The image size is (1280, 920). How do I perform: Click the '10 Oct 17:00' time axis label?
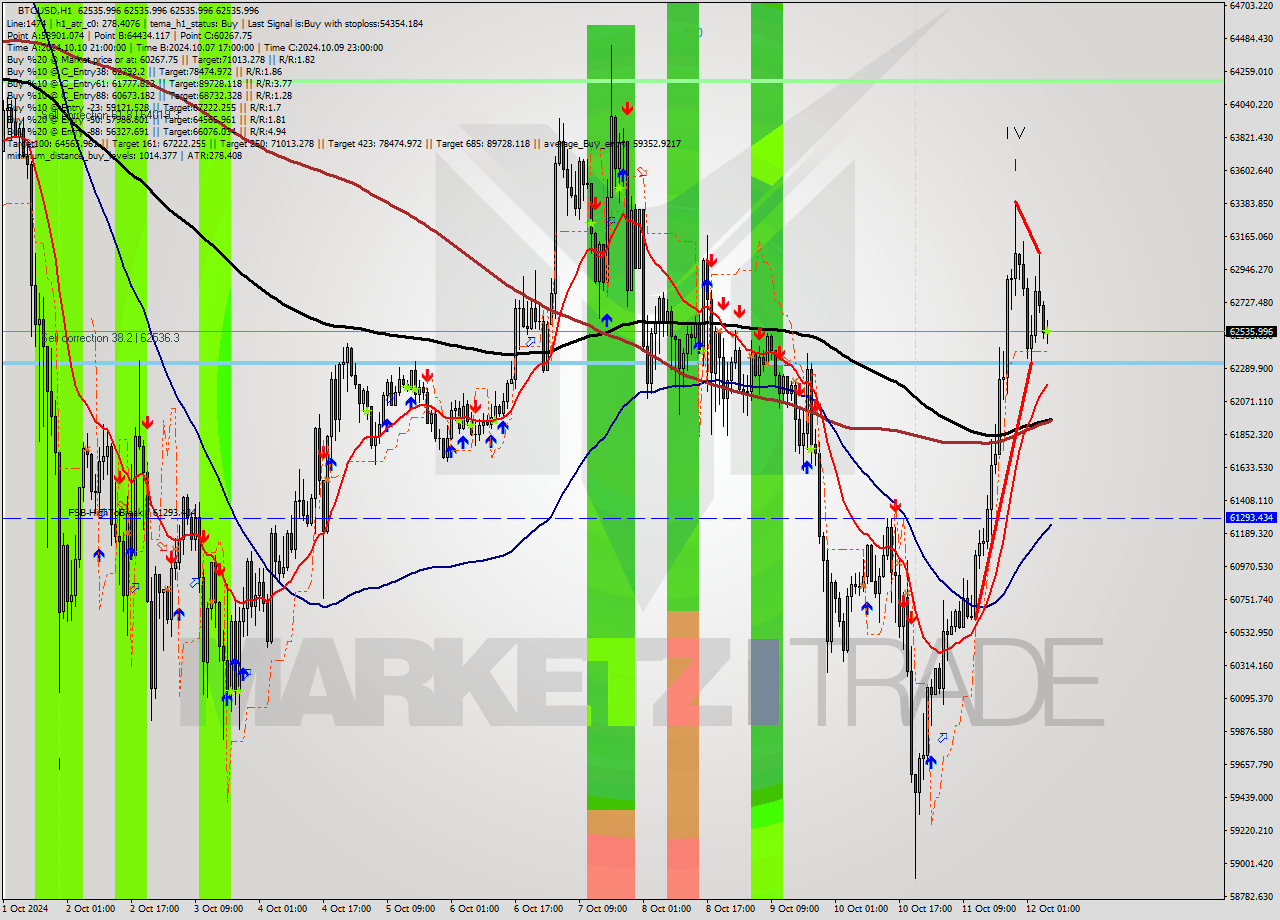tap(924, 909)
